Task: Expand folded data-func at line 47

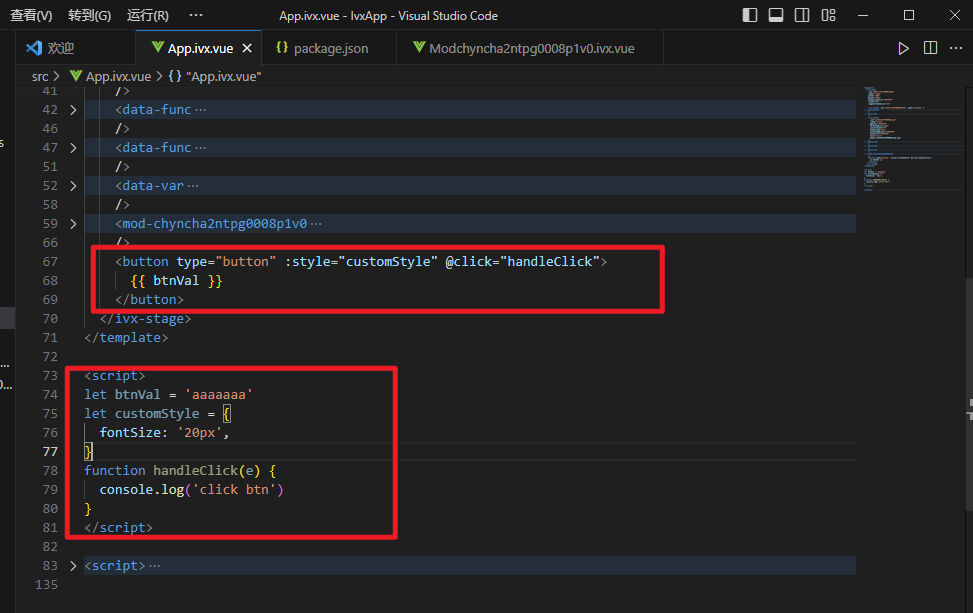Action: (73, 148)
